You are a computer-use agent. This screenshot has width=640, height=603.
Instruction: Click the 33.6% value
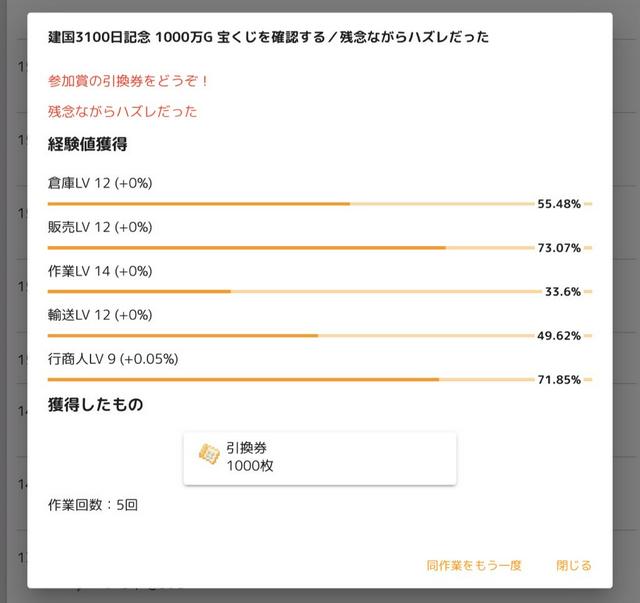coord(562,292)
